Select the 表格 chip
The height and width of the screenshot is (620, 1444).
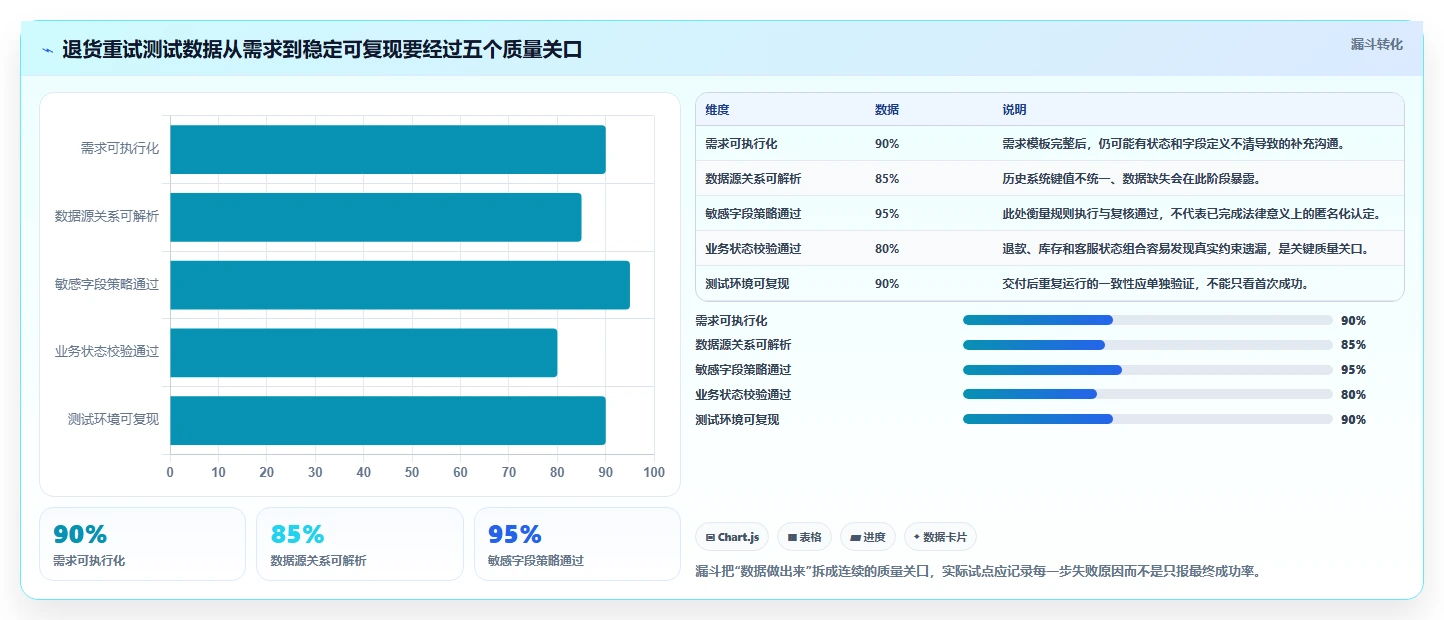804,537
